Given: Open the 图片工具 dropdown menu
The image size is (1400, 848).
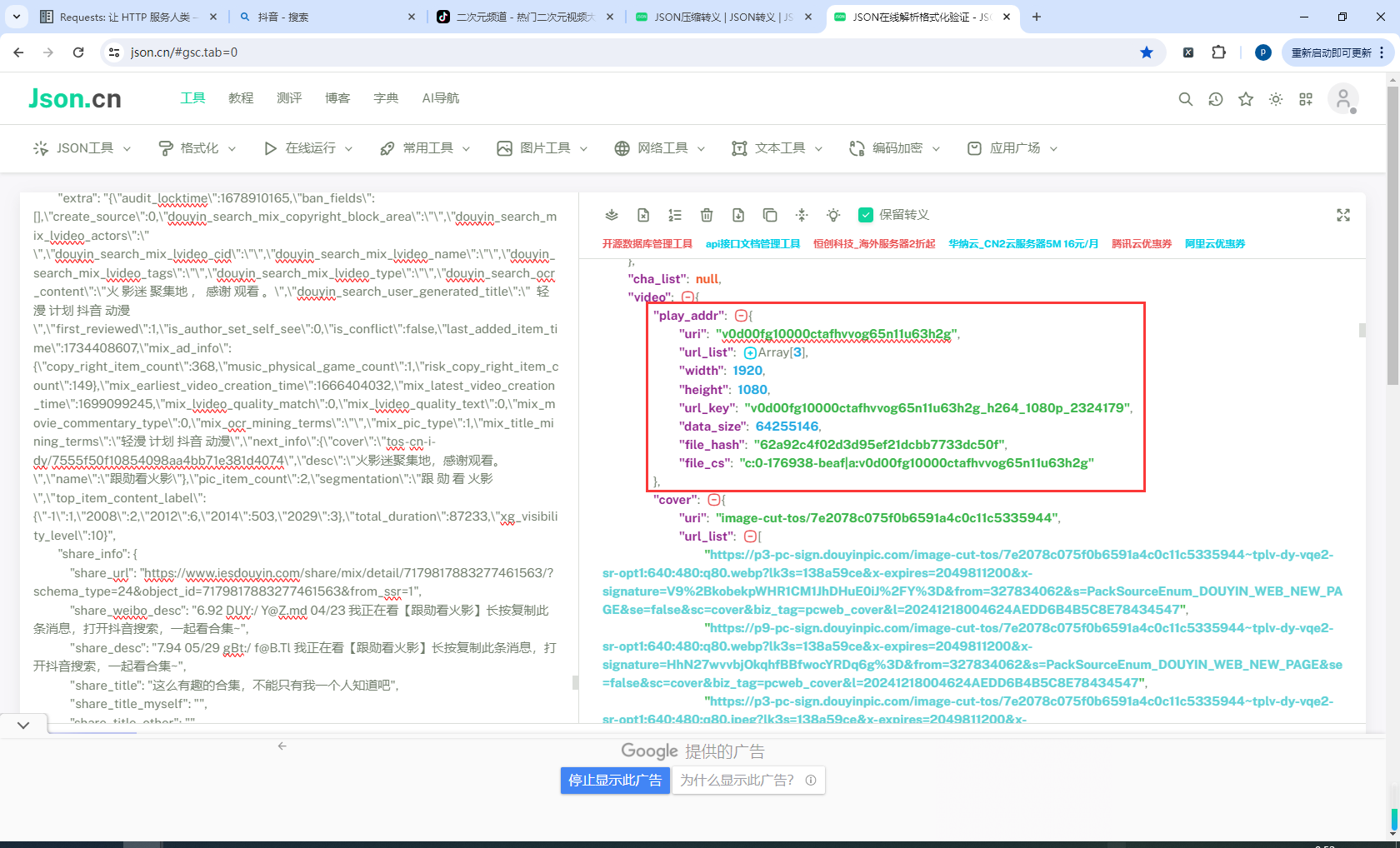Looking at the screenshot, I should click(542, 148).
